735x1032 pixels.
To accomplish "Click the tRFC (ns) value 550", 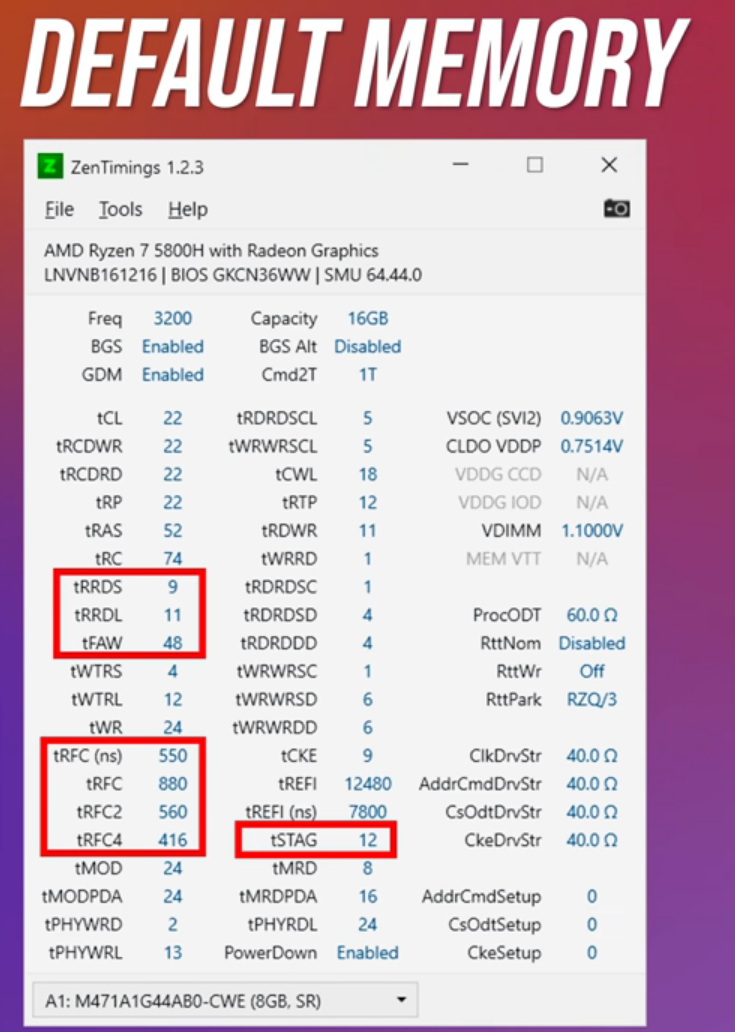I will 172,756.
